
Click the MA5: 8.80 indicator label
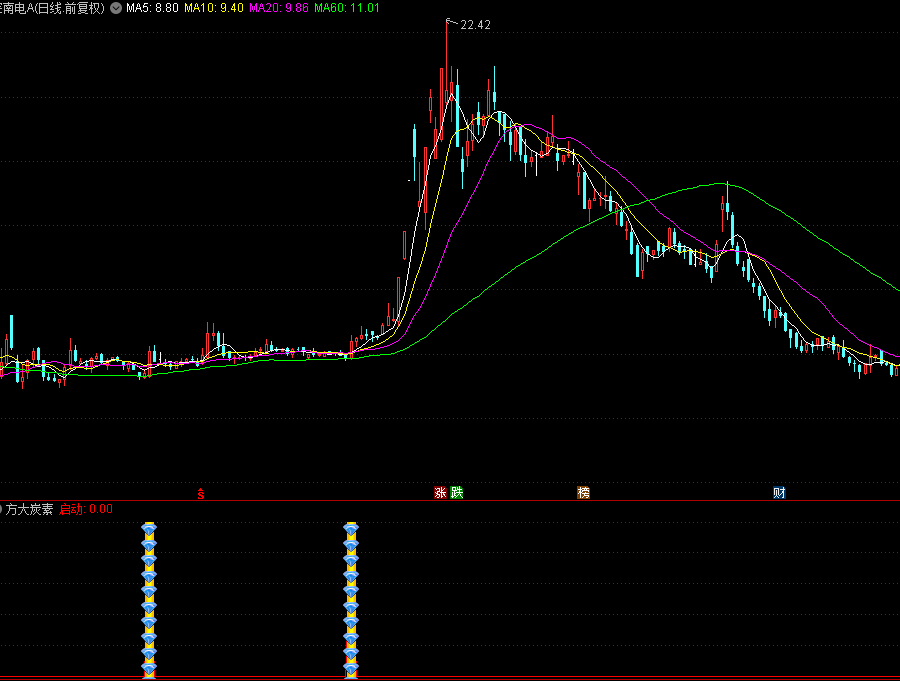click(x=152, y=8)
